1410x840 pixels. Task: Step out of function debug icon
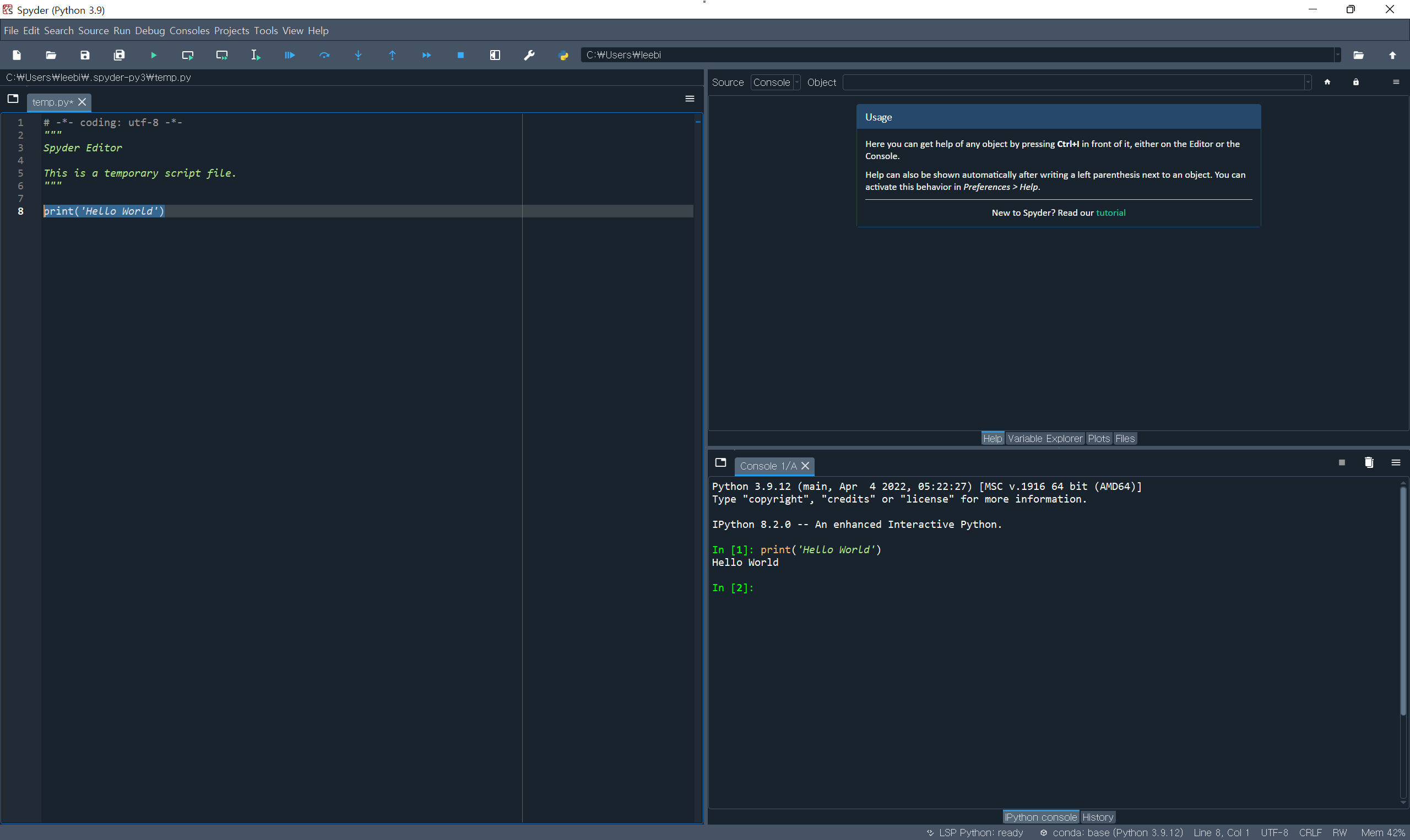tap(392, 55)
